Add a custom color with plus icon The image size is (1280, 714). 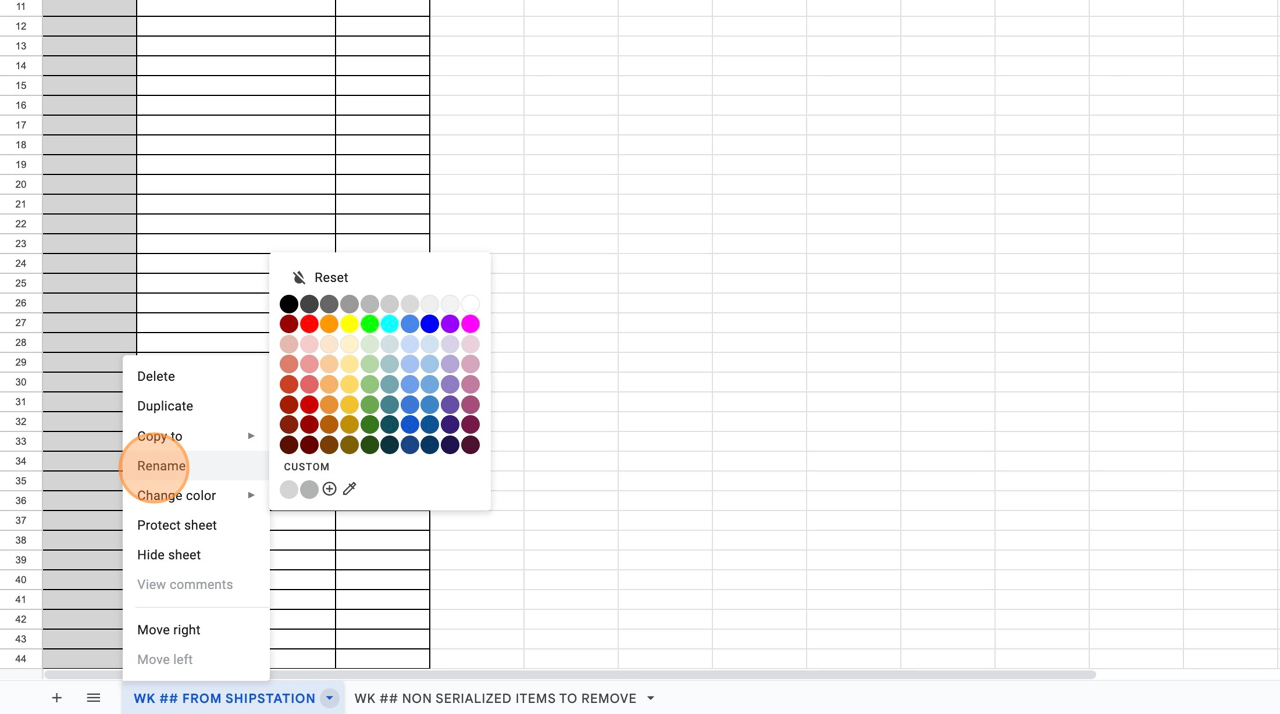(x=329, y=489)
